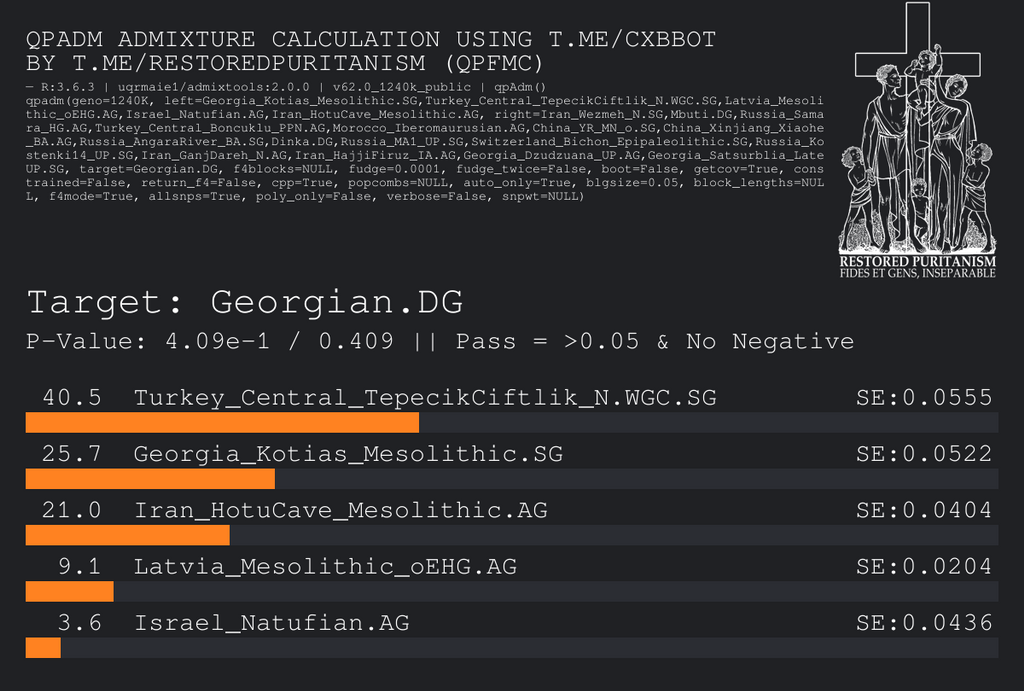Select the Turkey_Central_TepecikCiftlik_N.WGC.SG label

425,398
